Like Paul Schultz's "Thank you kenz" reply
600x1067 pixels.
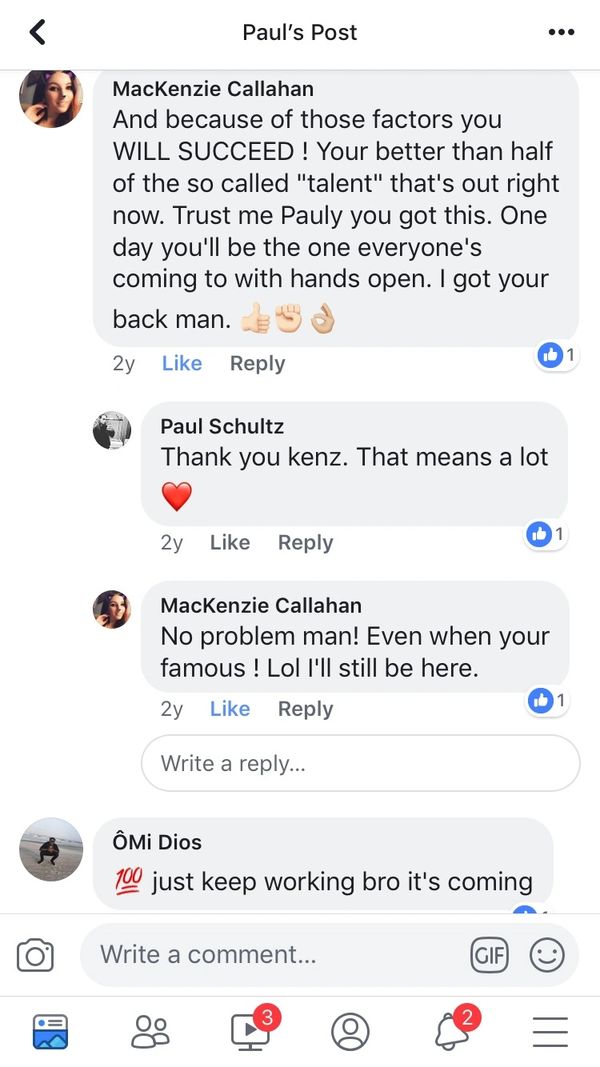[229, 543]
